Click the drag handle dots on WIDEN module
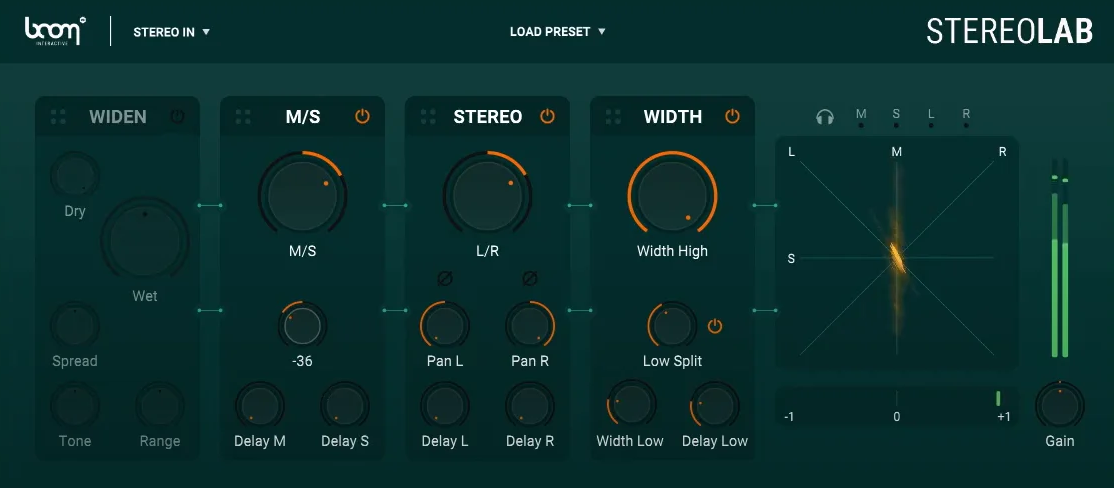1114x488 pixels. click(x=58, y=117)
